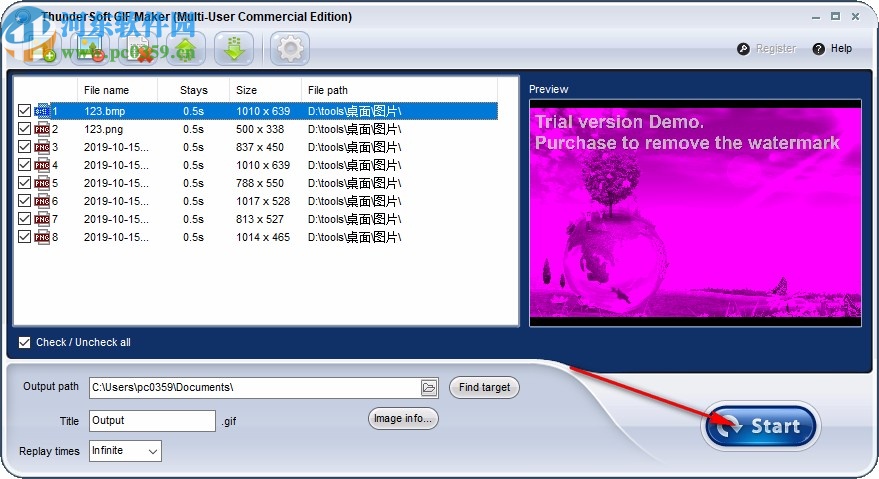
Task: Uncheck the checkbox for row 1 123.bmp
Action: click(24, 110)
